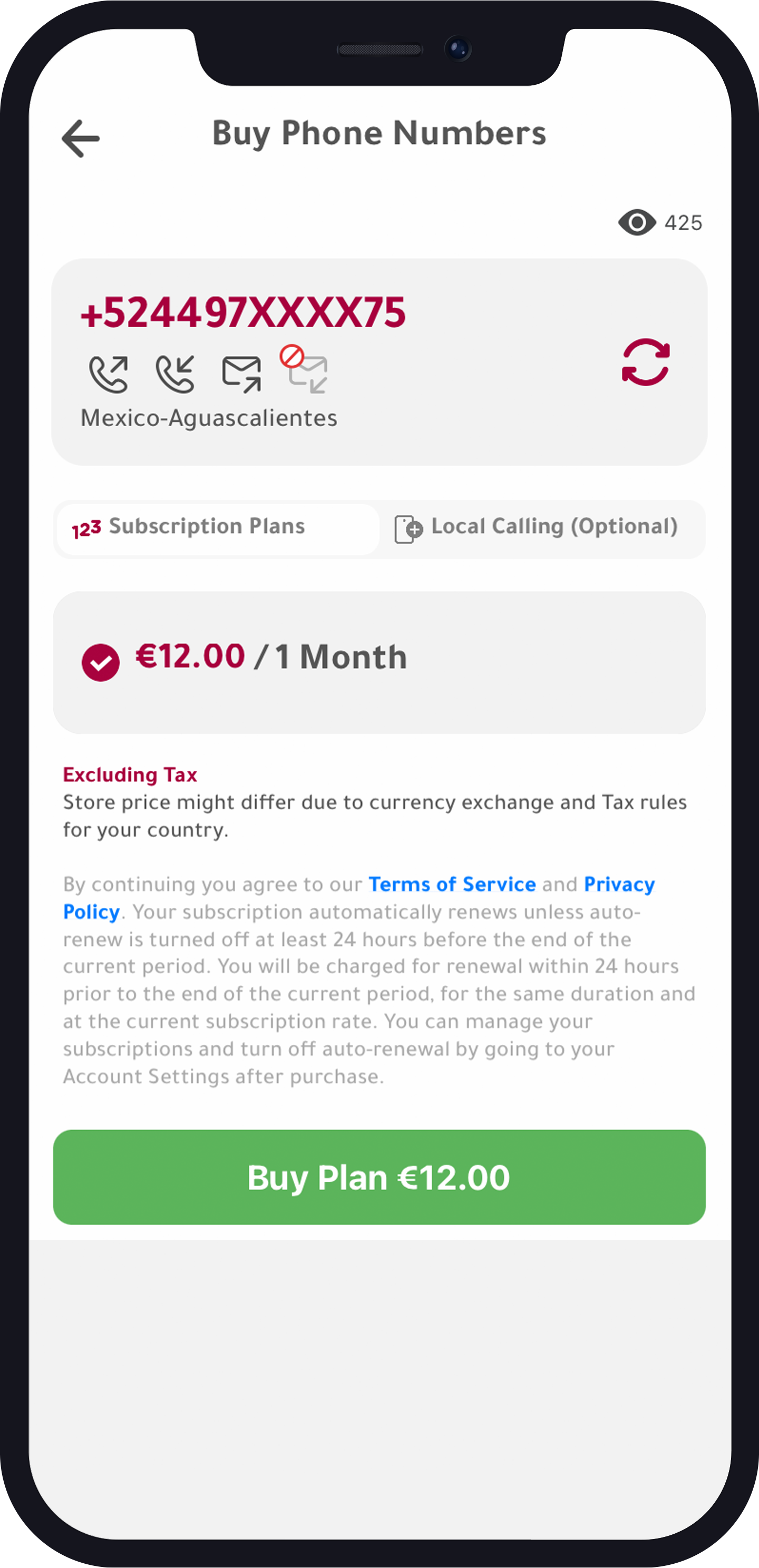This screenshot has height=1568, width=759.
Task: Tap the 425 view count
Action: point(683,223)
